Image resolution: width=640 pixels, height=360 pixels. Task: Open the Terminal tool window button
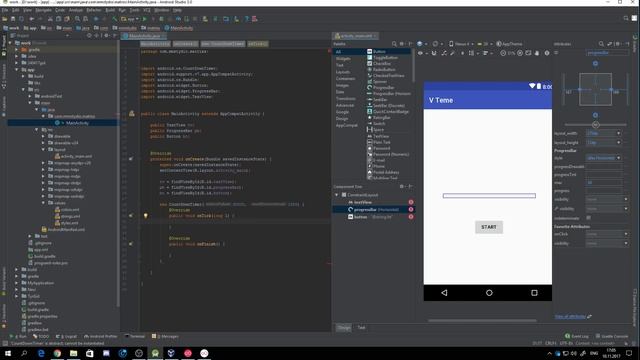point(135,336)
